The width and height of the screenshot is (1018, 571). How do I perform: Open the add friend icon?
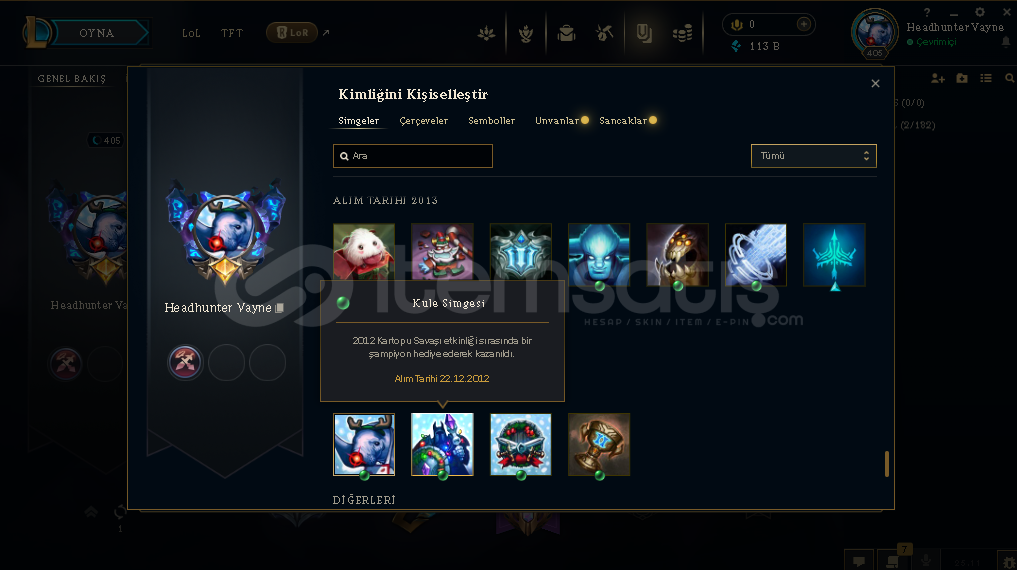point(937,78)
